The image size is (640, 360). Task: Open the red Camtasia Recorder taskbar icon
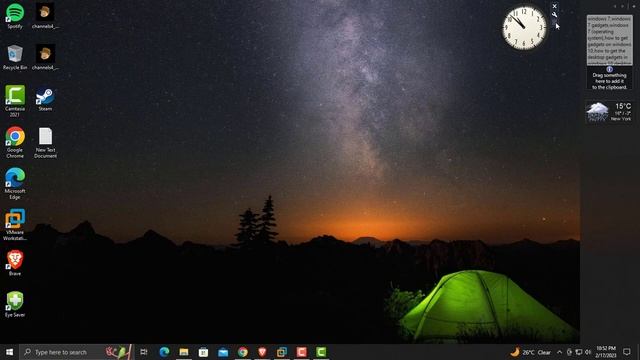pyautogui.click(x=301, y=352)
